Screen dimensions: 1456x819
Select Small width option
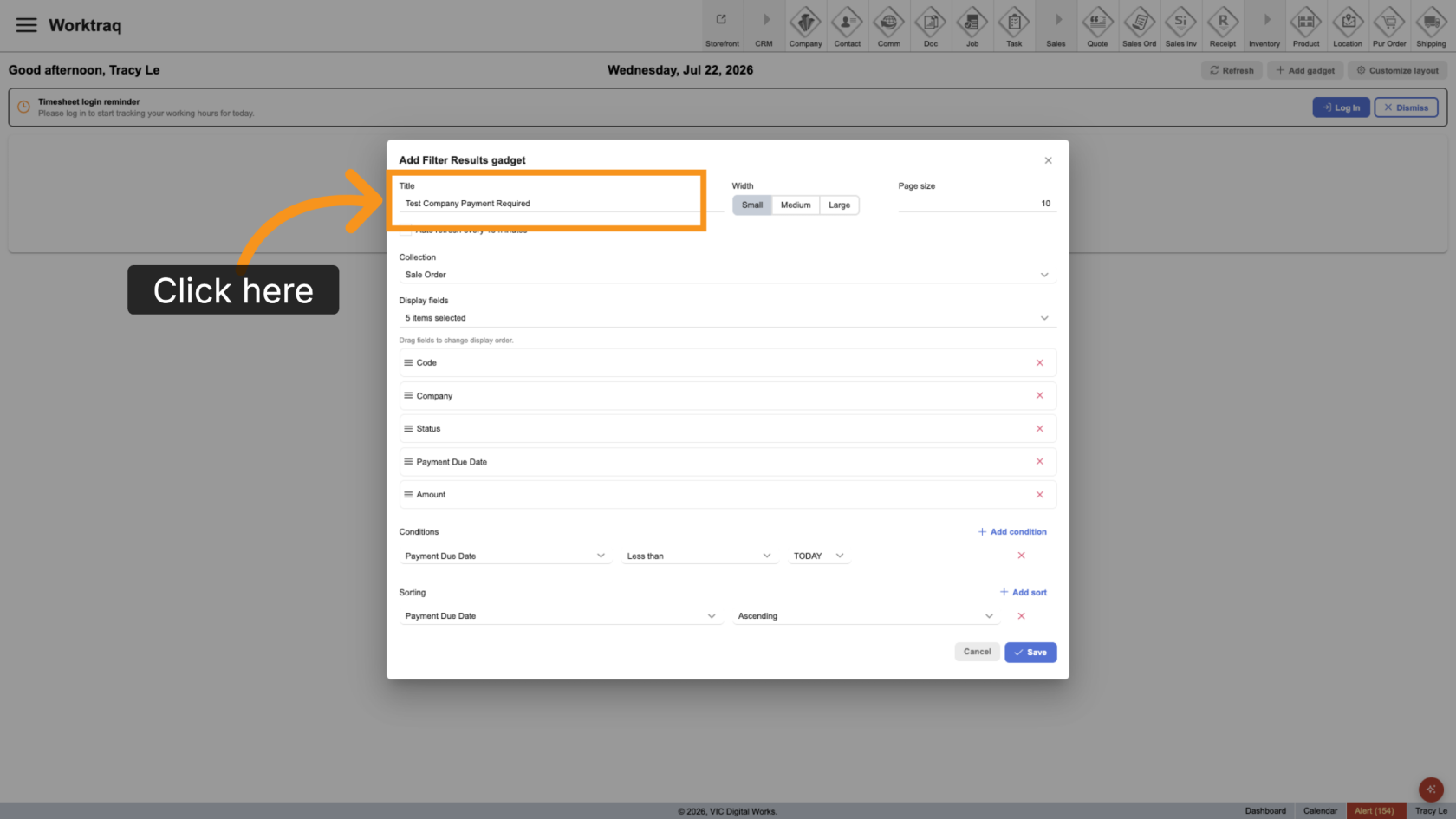[752, 205]
